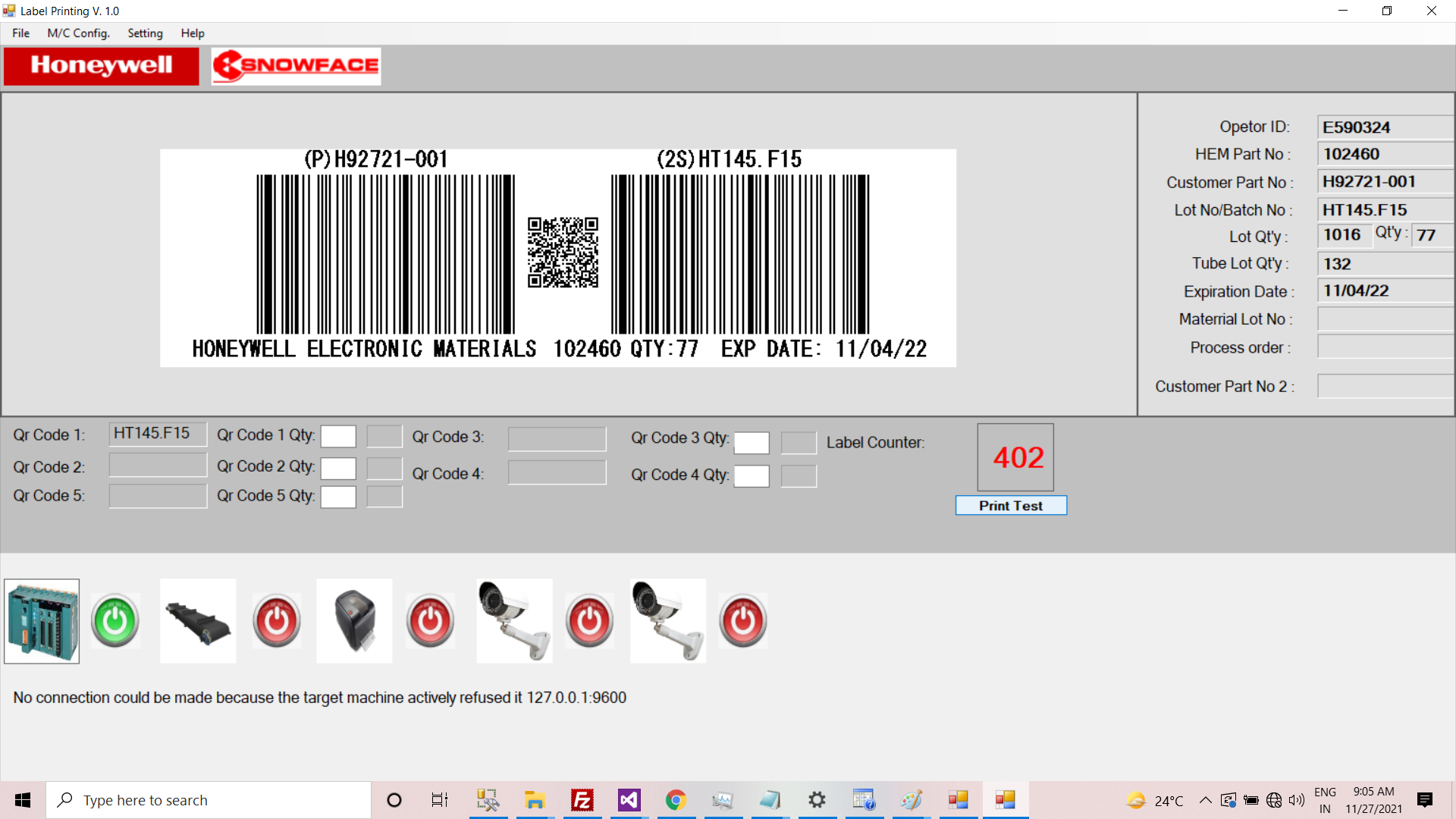The height and width of the screenshot is (819, 1456).
Task: Click the conveyor belt device icon
Action: 198,621
